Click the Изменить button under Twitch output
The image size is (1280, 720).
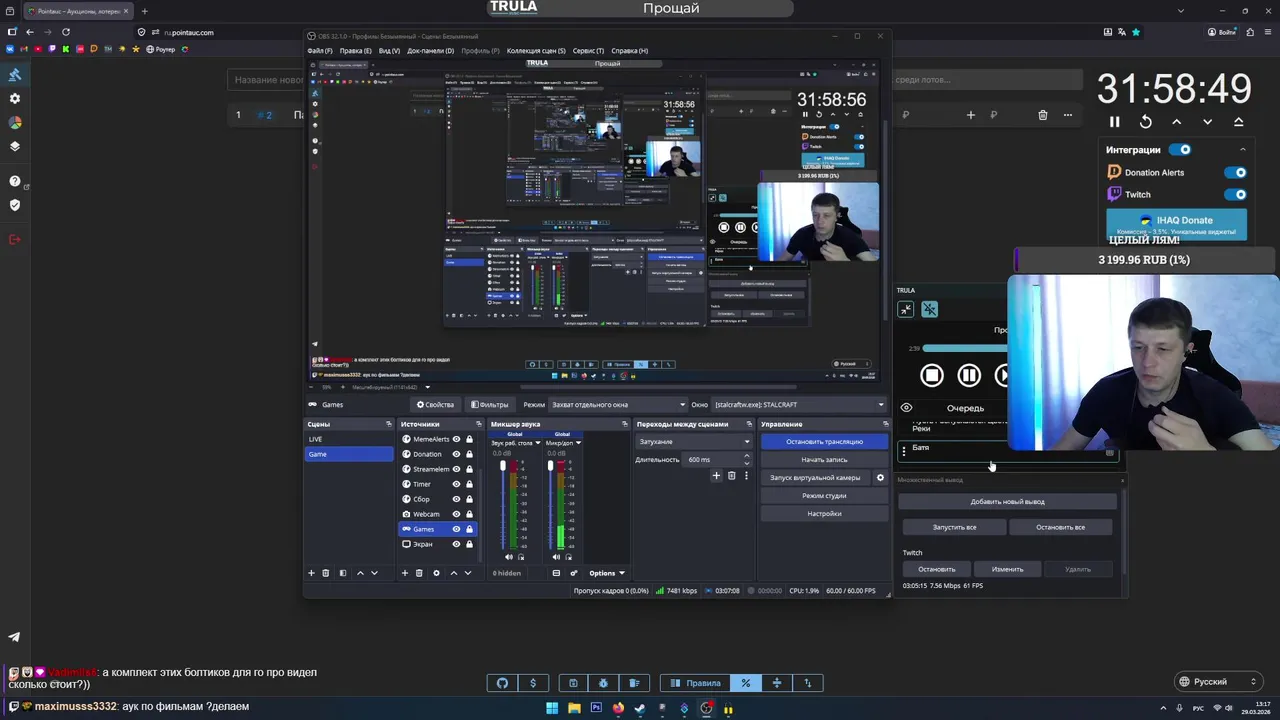(1007, 569)
